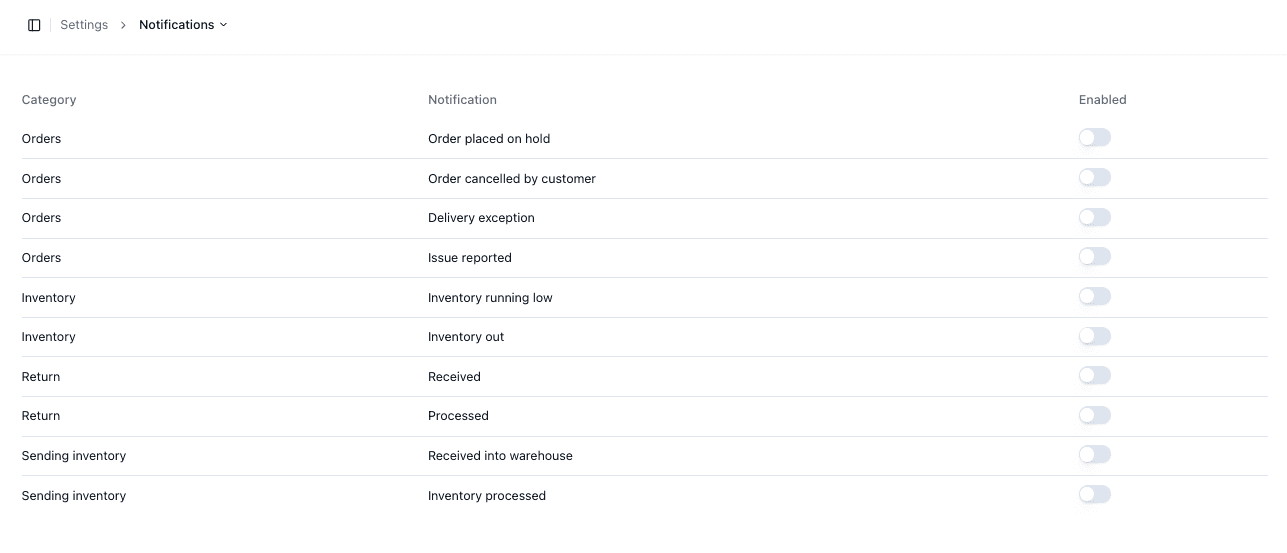Click the Inventory running low label
This screenshot has width=1287, height=553.
(x=490, y=298)
